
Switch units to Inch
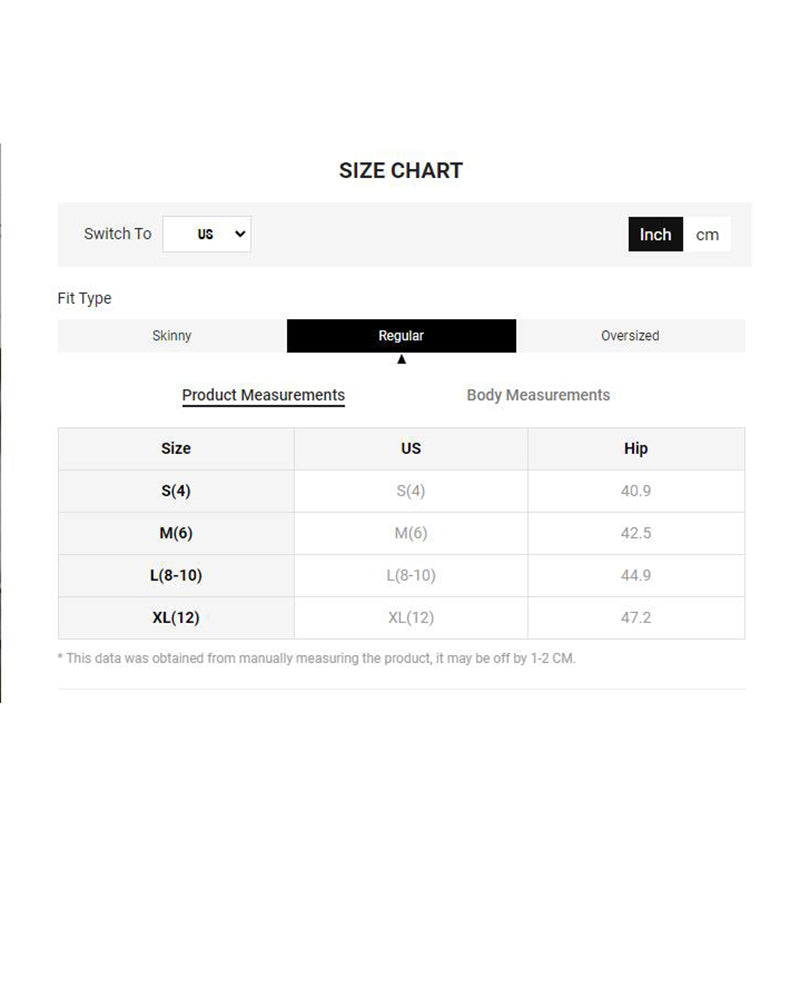656,234
